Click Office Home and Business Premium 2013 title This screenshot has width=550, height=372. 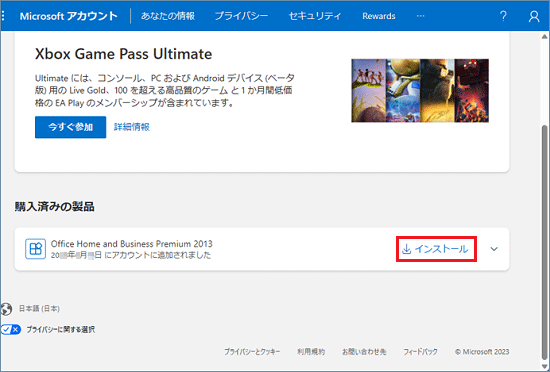pos(132,244)
